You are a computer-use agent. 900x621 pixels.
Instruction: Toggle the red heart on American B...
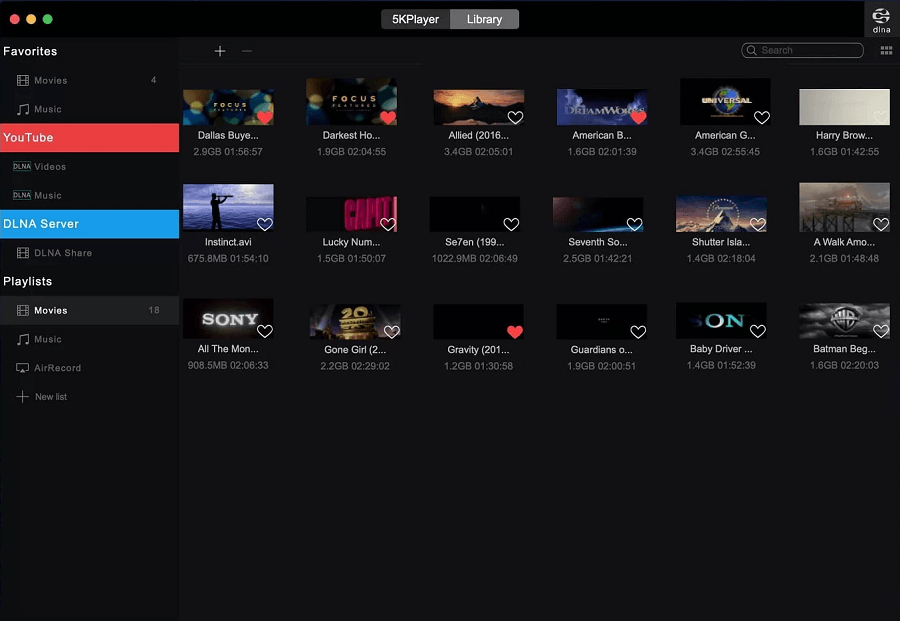click(x=638, y=117)
